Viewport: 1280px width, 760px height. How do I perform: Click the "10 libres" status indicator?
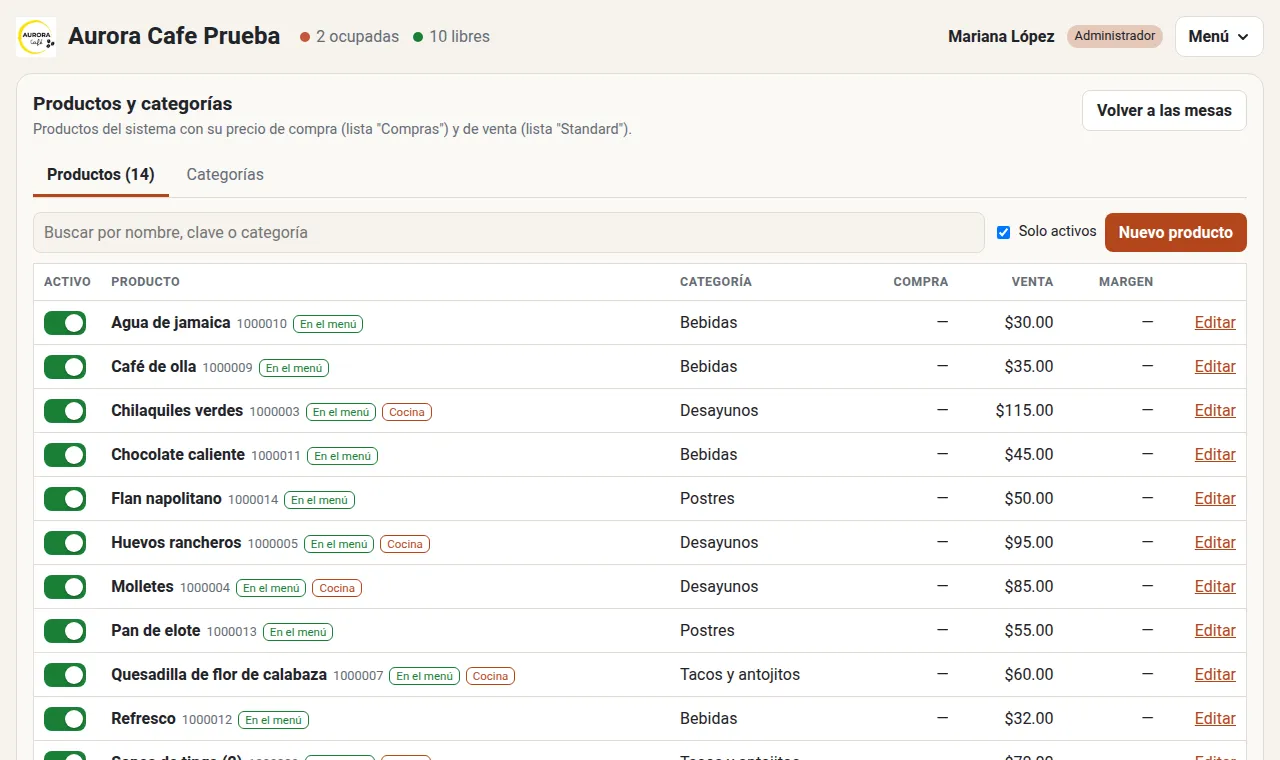pos(451,37)
